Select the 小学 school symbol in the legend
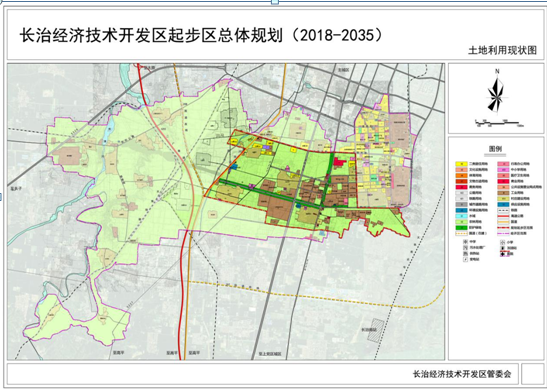547x389 pixels. (x=502, y=242)
